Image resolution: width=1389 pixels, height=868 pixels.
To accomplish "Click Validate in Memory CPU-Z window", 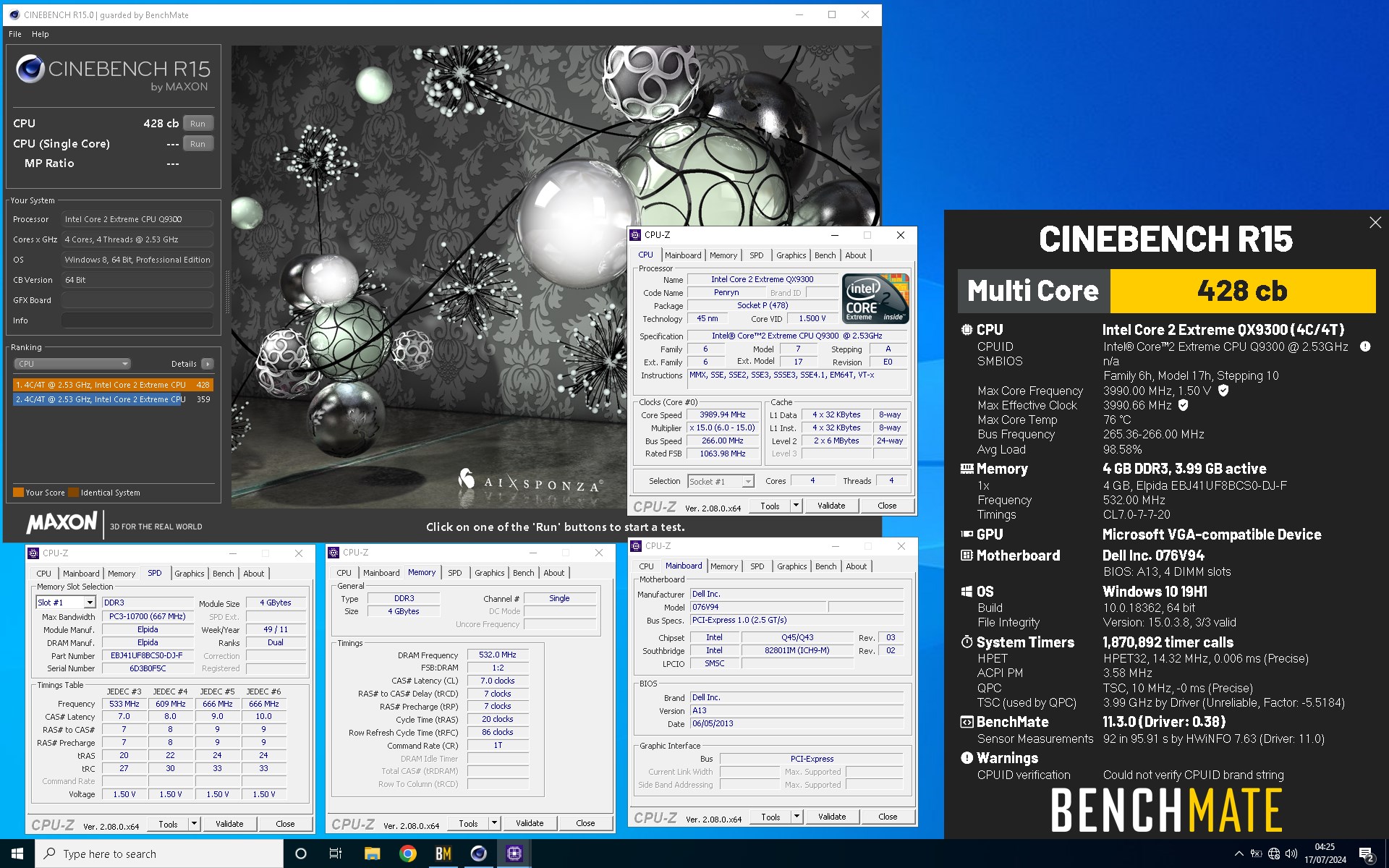I will [x=530, y=823].
